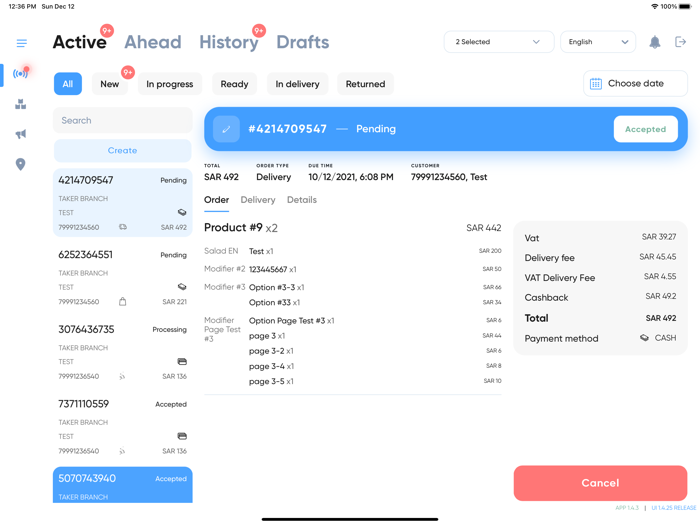Screen dimensions: 700x525
Task: Click the edit pencil icon for order #4214709547
Action: [x=226, y=129]
